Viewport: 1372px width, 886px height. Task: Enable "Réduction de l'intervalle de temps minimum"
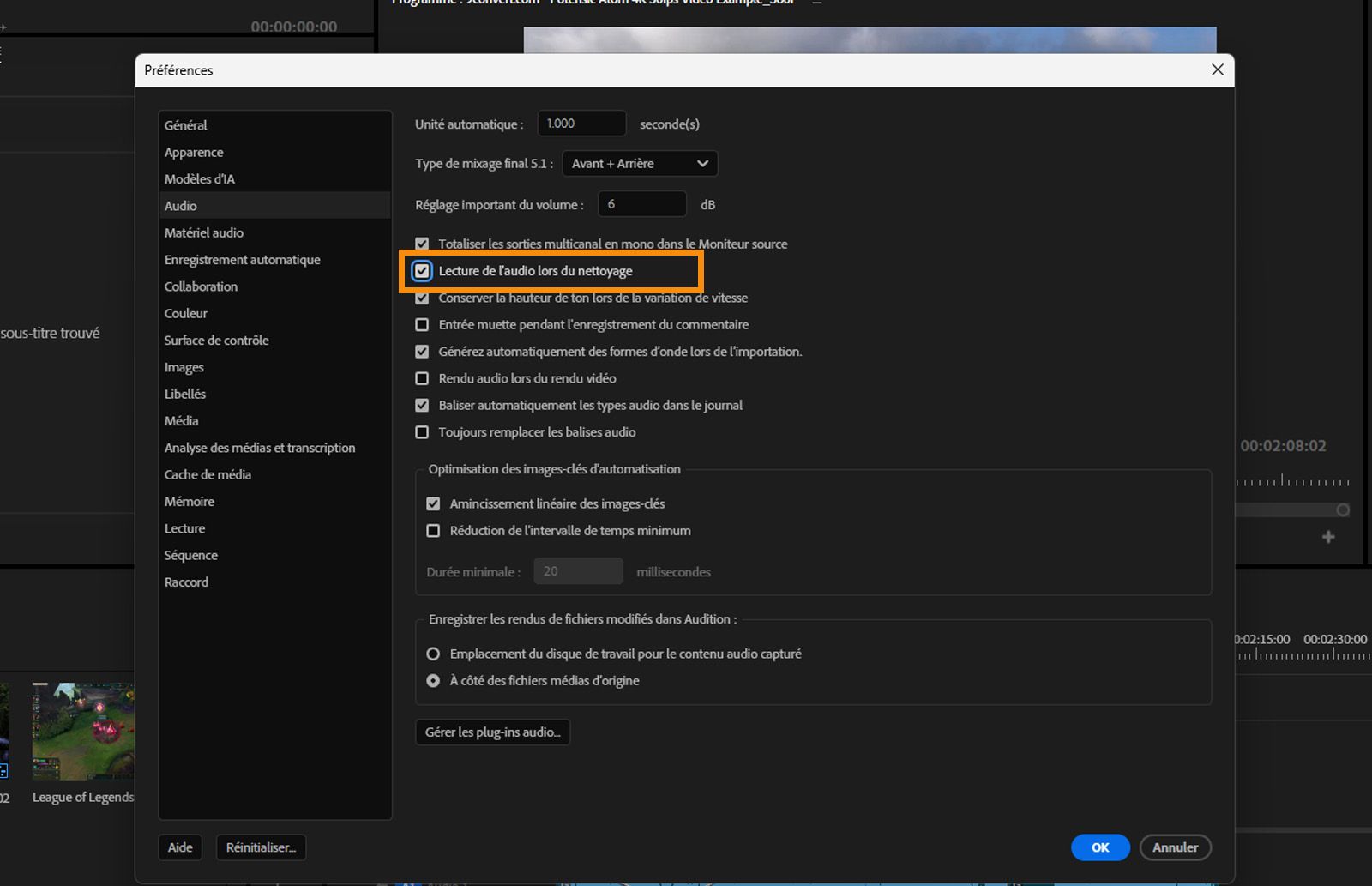tap(434, 530)
